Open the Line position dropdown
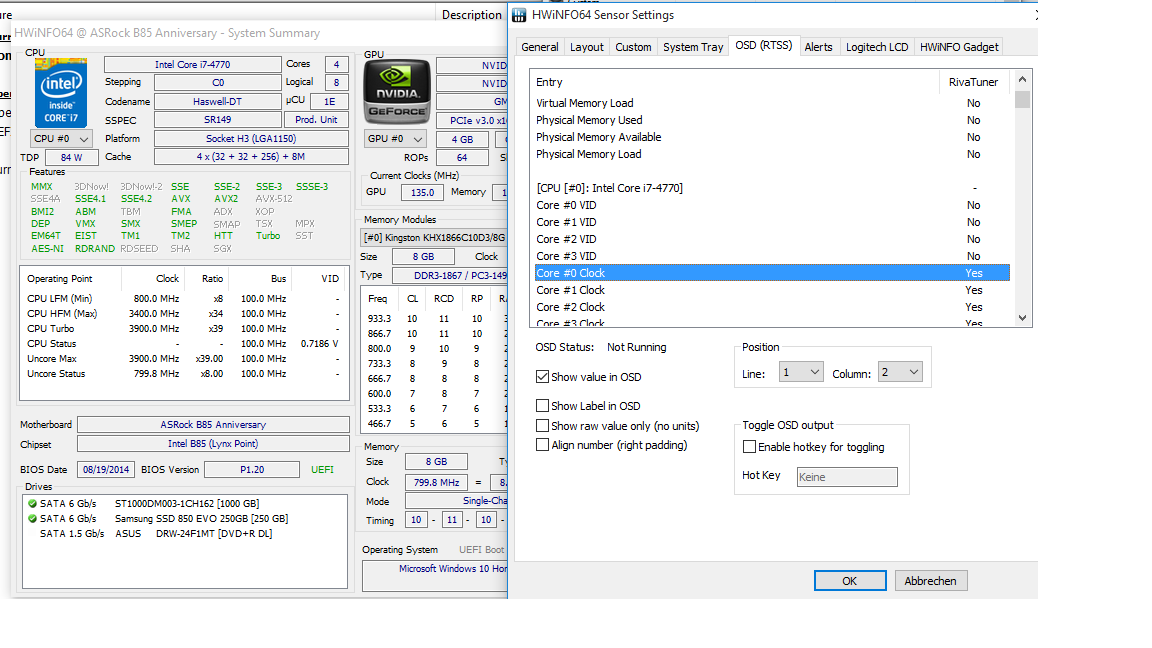1152x648 pixels. pyautogui.click(x=801, y=372)
